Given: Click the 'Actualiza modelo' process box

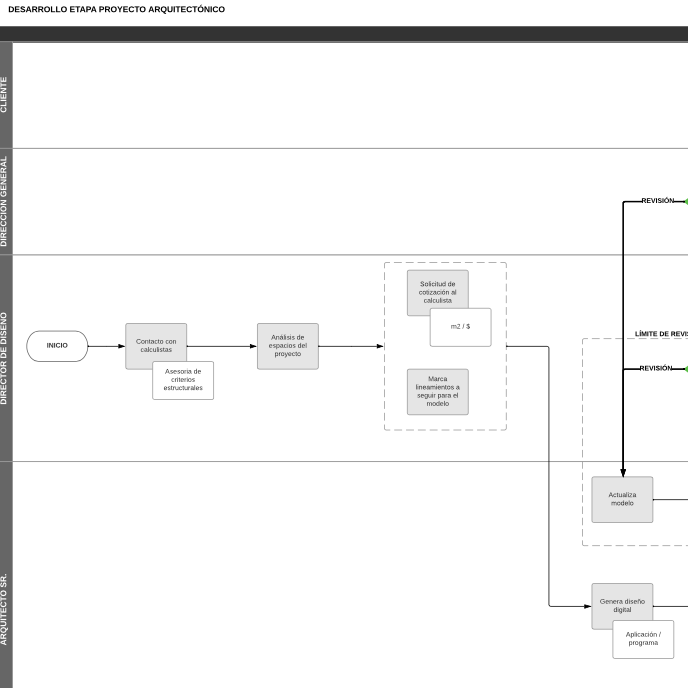Looking at the screenshot, I should coord(622,499).
